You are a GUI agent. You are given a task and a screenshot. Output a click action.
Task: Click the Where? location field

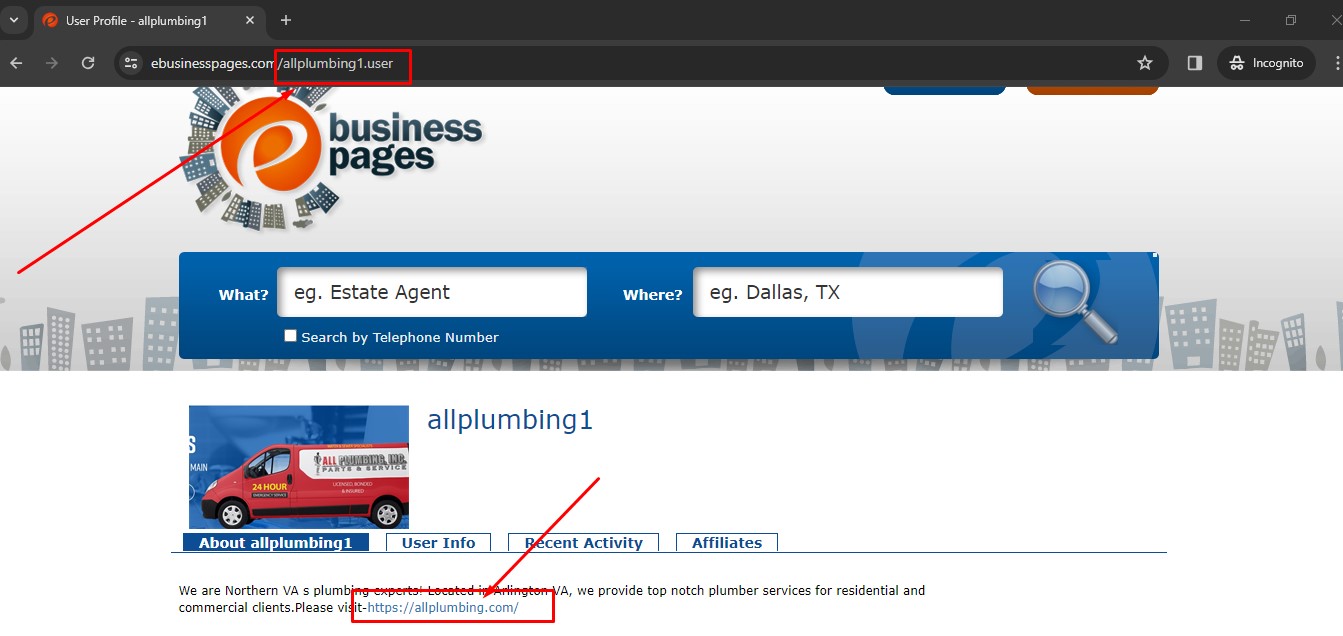(848, 292)
